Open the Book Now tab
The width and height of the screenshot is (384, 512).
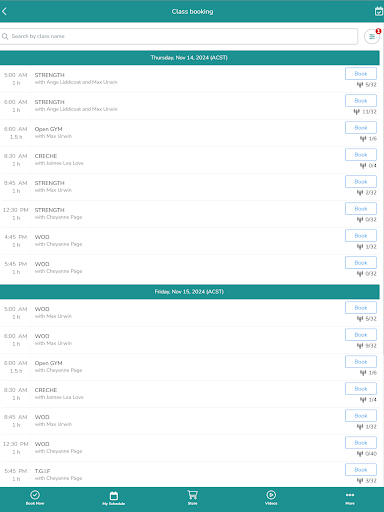(35, 498)
